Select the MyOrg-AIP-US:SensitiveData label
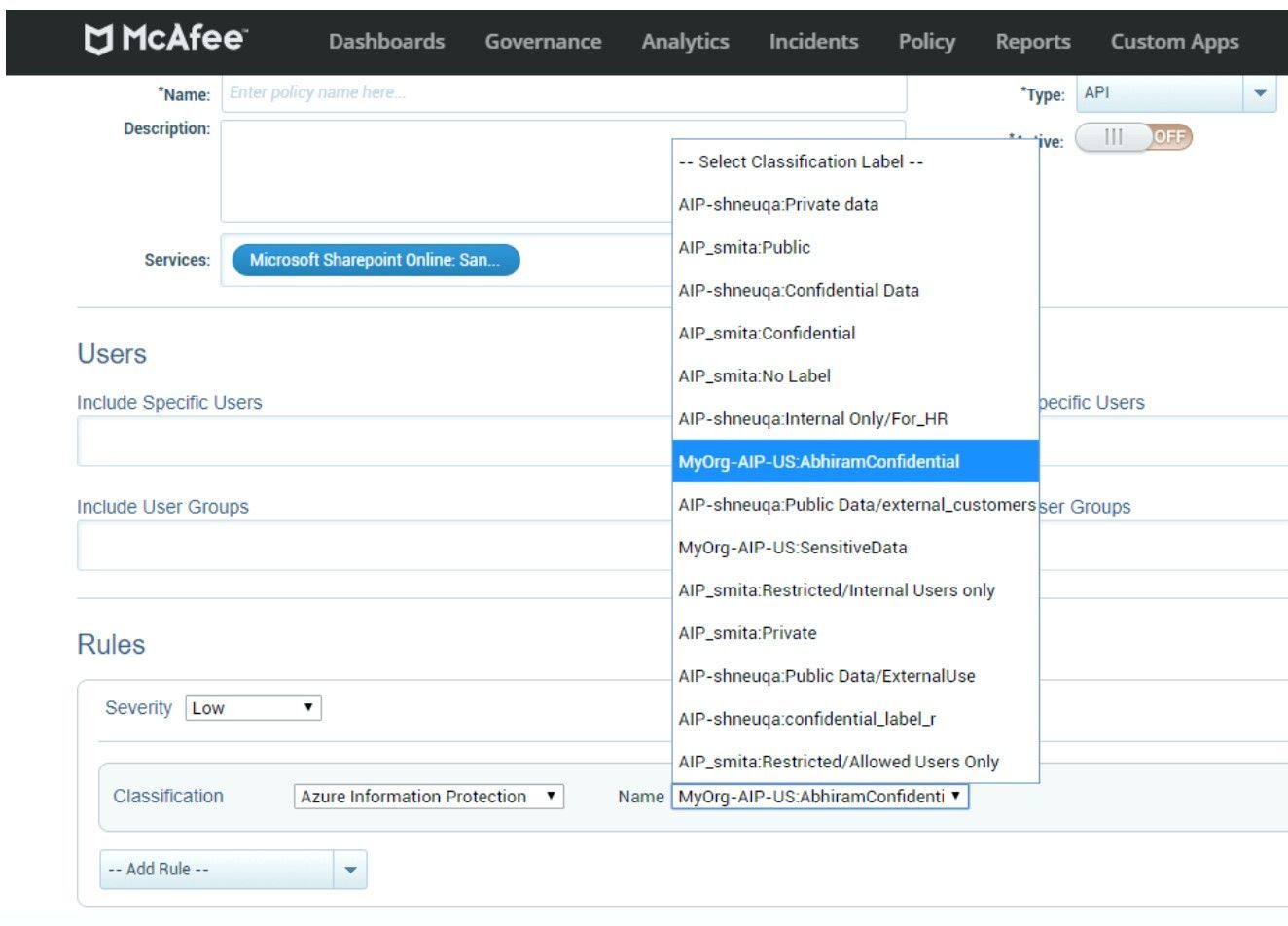This screenshot has height=926, width=1288. click(x=793, y=547)
